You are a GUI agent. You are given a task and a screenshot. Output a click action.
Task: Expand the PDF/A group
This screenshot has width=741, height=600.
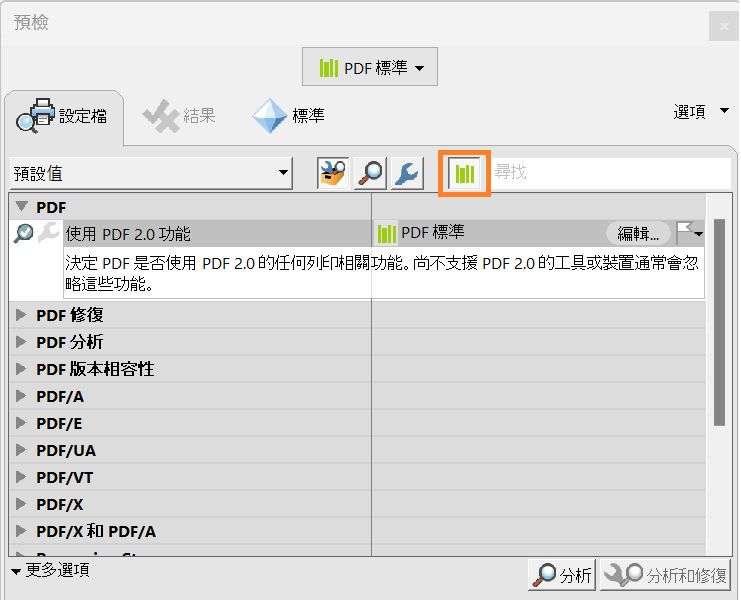[20, 396]
